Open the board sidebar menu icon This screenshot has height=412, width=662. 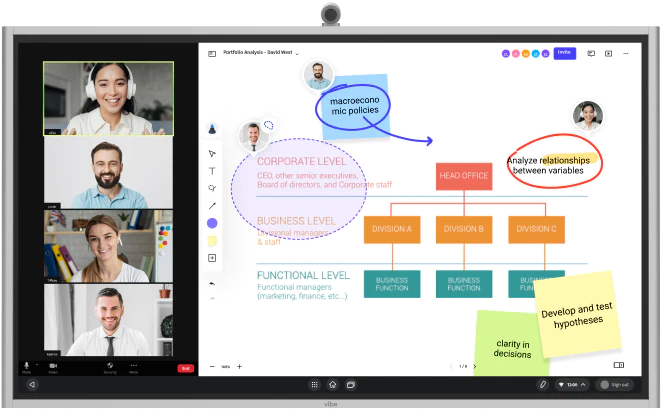click(x=212, y=53)
